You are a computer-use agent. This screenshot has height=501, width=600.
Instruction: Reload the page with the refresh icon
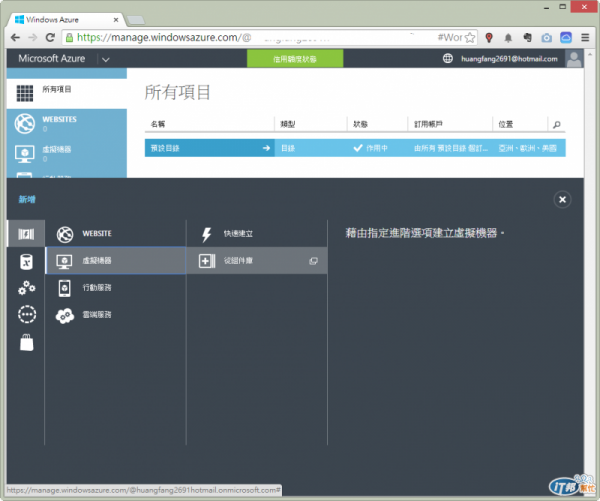pos(50,38)
